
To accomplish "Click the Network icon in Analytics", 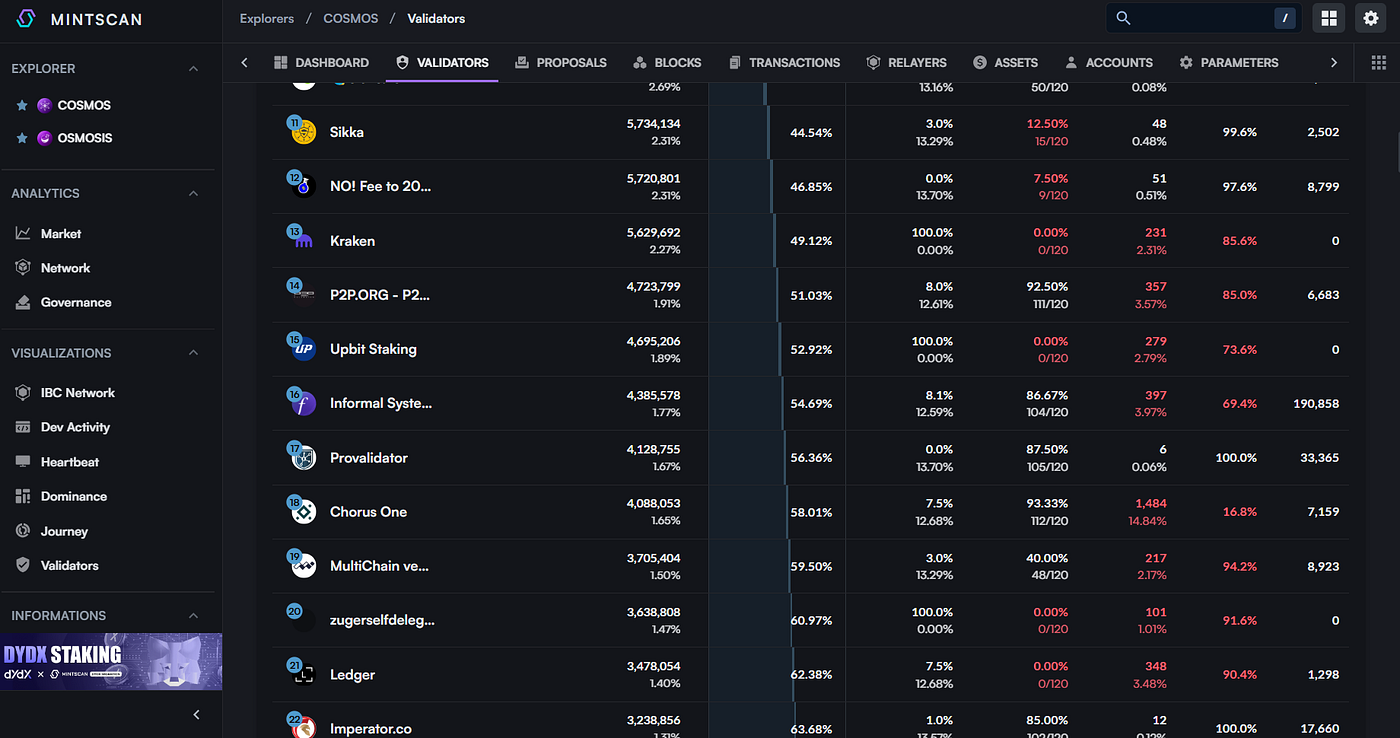I will [x=22, y=268].
